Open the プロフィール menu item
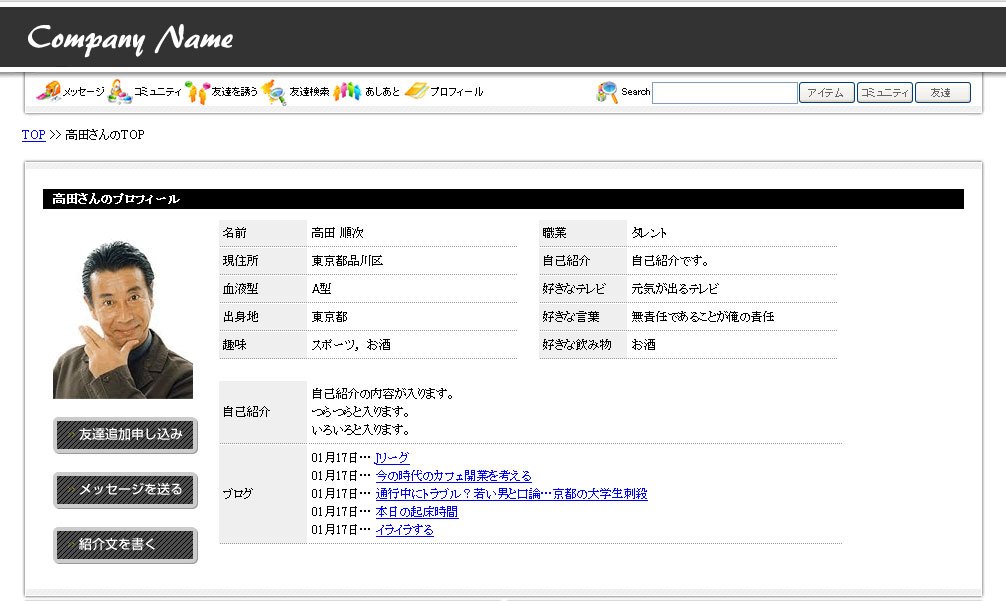 pyautogui.click(x=457, y=92)
